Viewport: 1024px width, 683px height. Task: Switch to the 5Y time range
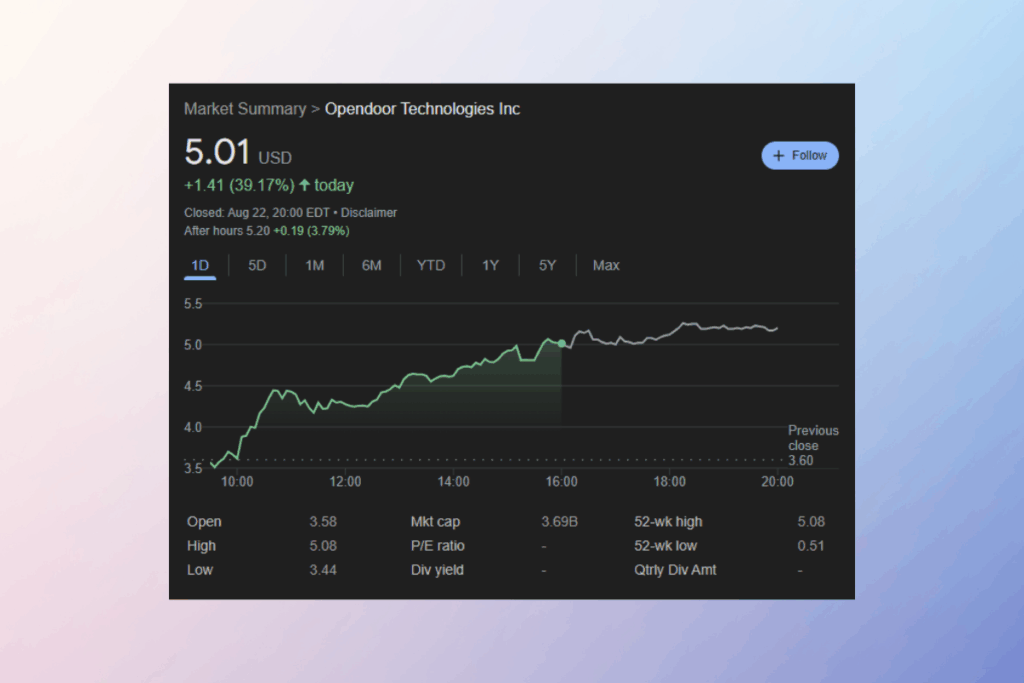coord(547,265)
